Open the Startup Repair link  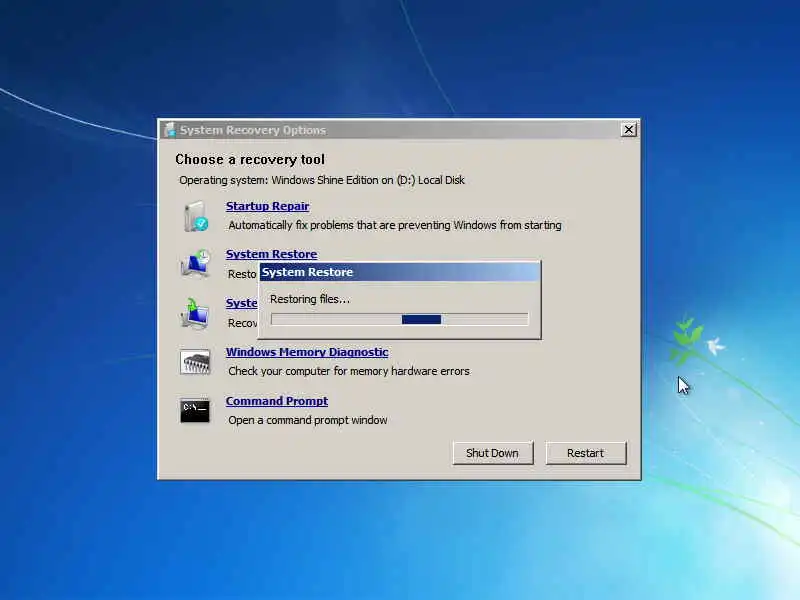tap(267, 206)
